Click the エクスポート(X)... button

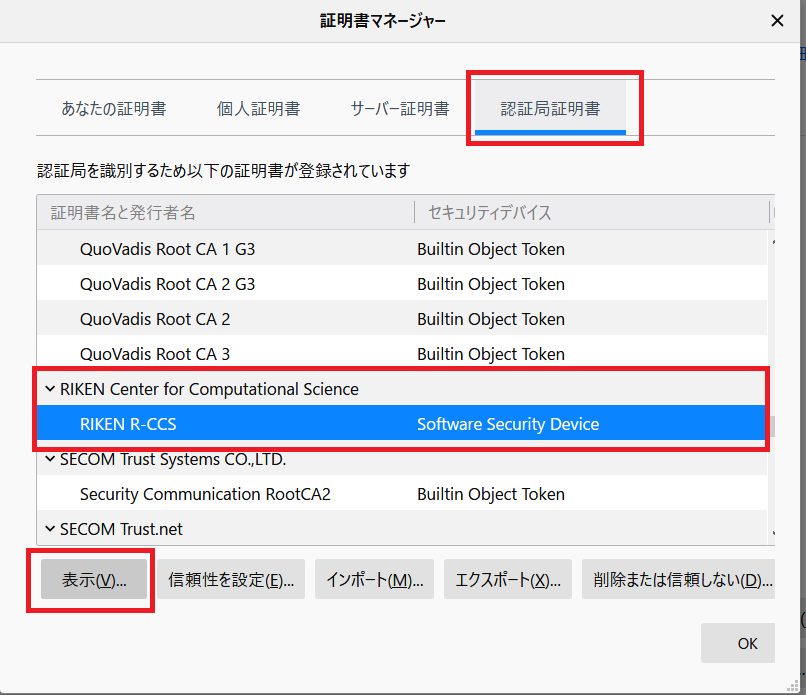tap(507, 580)
